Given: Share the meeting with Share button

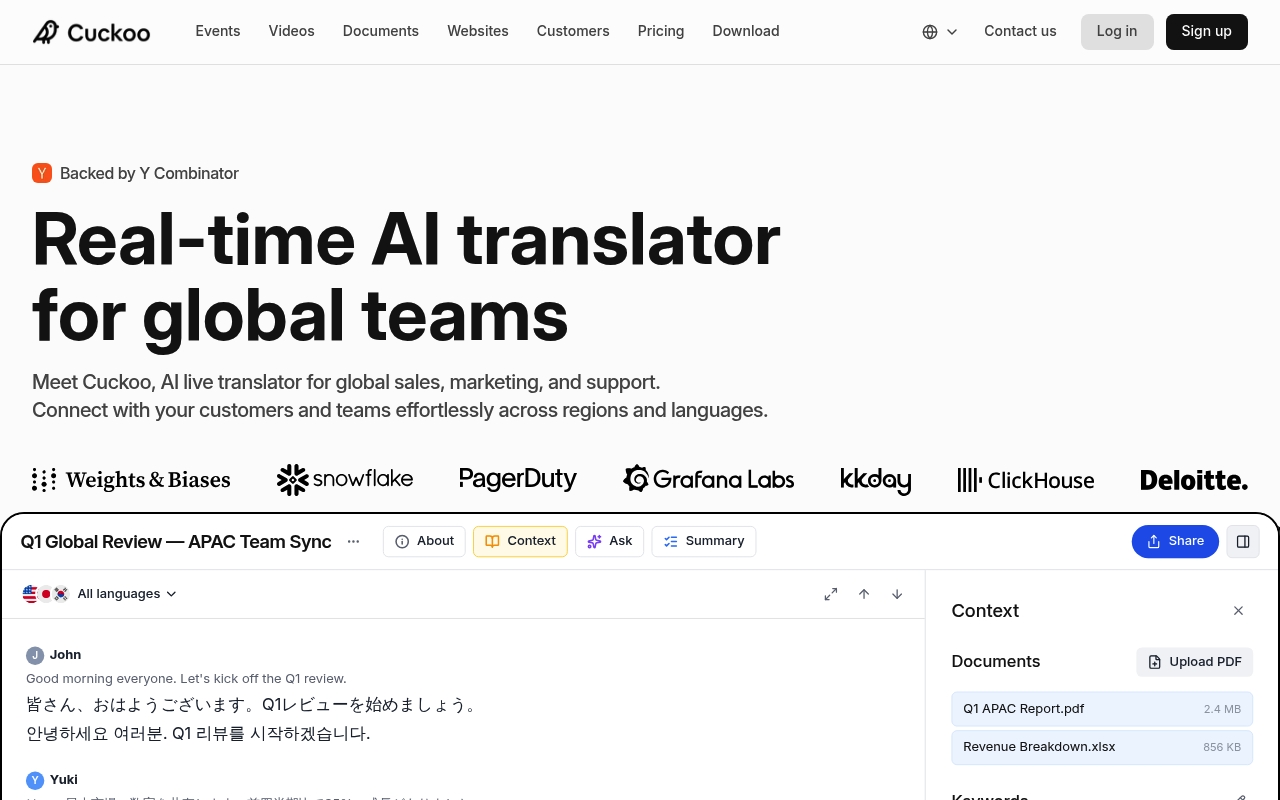Looking at the screenshot, I should [x=1175, y=541].
